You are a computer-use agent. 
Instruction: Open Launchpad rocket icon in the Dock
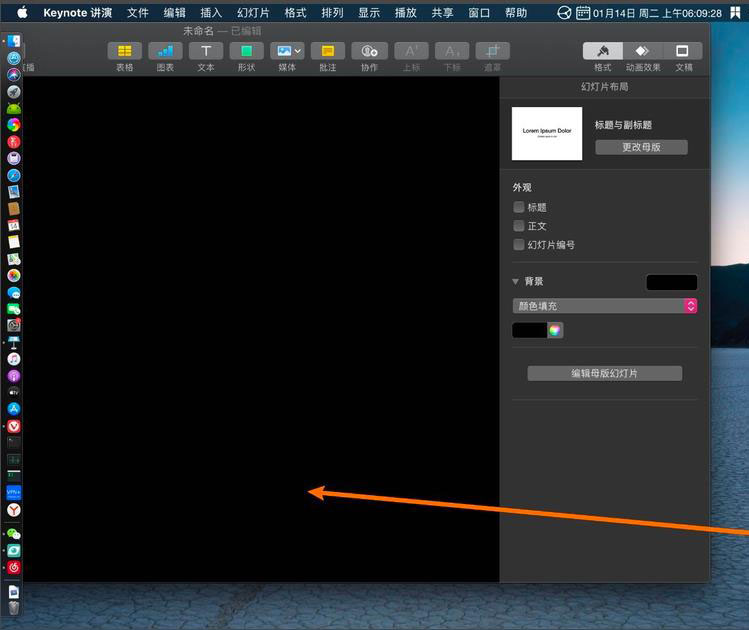[14, 91]
